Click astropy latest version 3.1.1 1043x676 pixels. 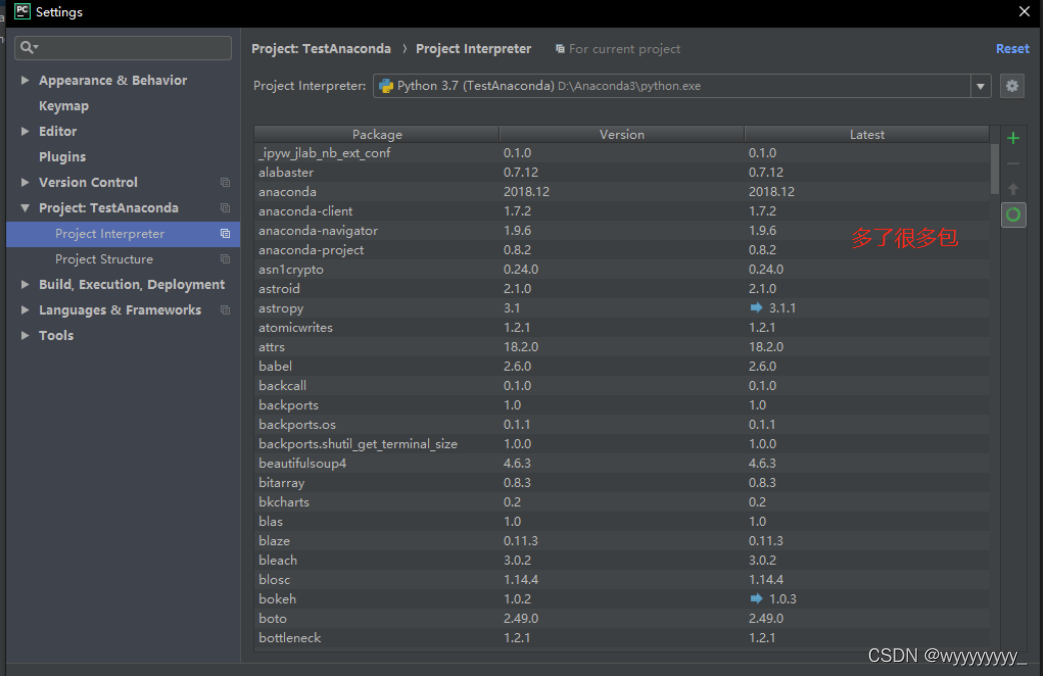[x=782, y=308]
